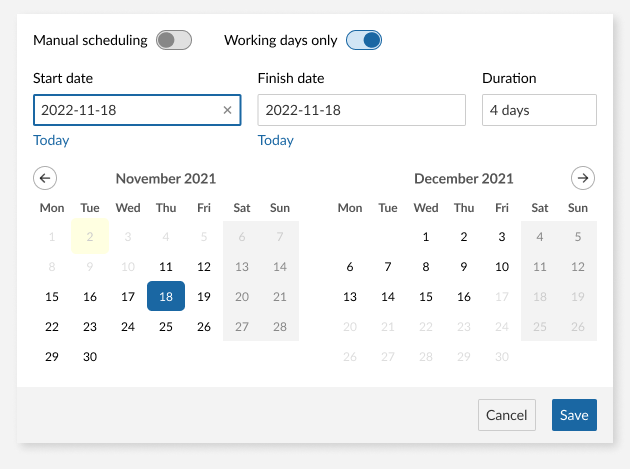Go to next month with right arrow
The width and height of the screenshot is (630, 469).
(x=583, y=178)
